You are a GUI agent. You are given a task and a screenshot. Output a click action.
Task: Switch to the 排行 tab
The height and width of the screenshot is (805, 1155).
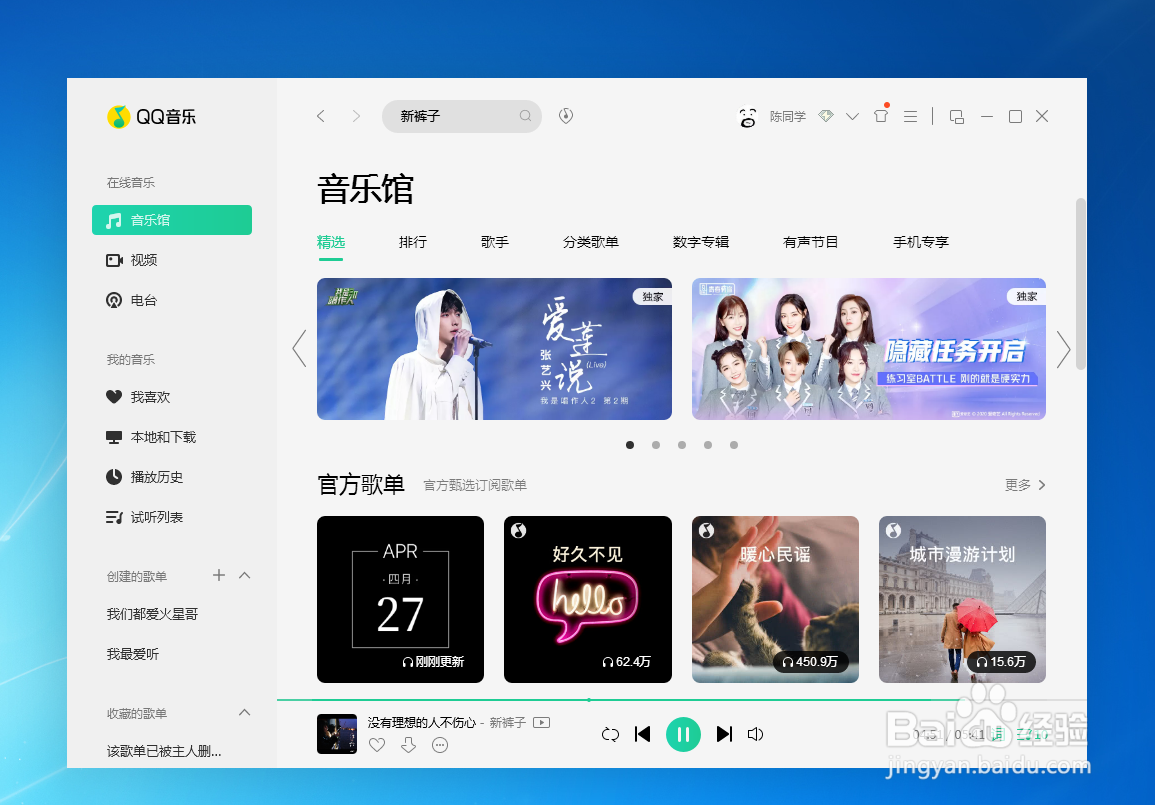click(x=412, y=242)
